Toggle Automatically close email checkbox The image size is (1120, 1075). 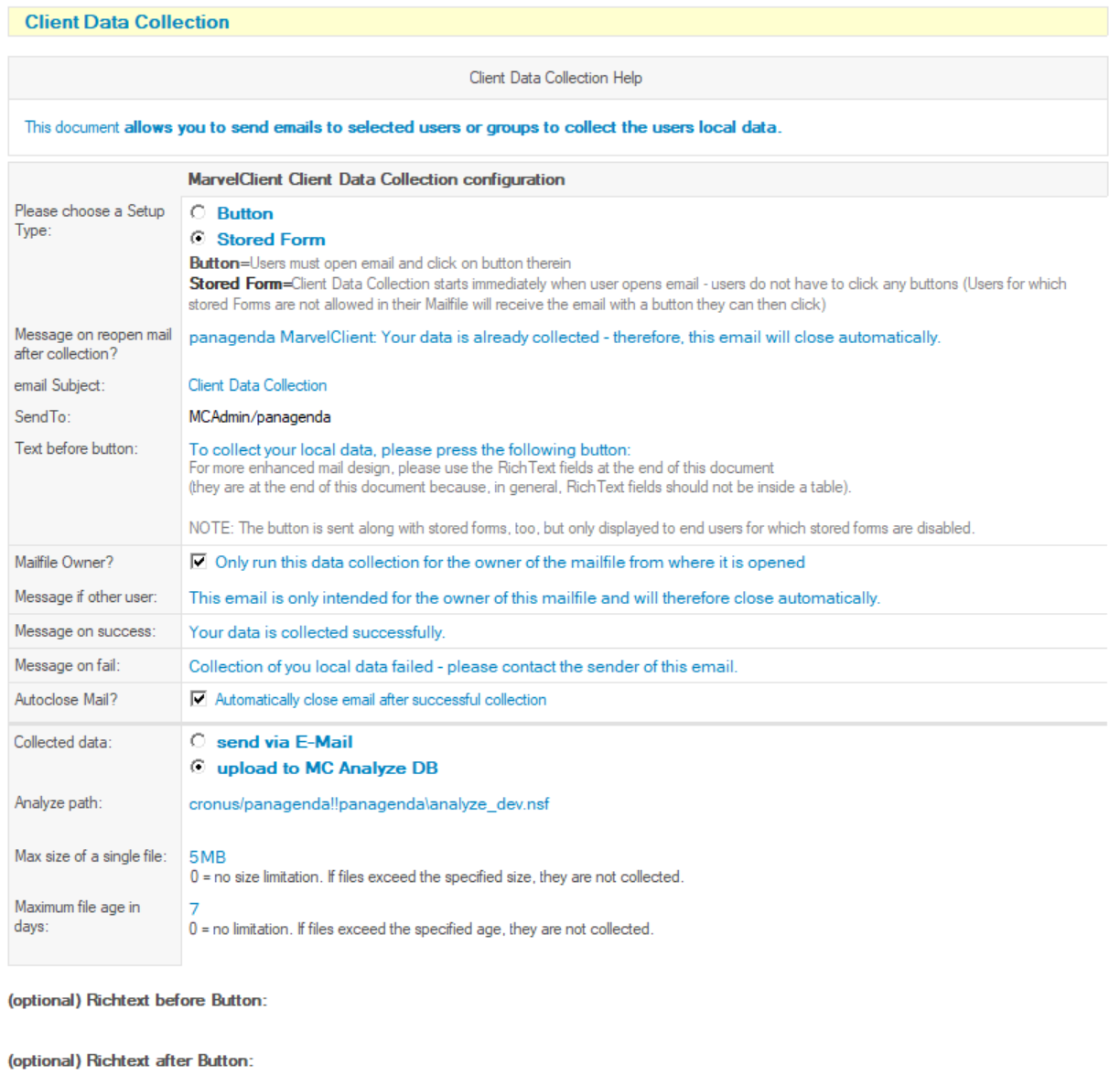click(199, 699)
